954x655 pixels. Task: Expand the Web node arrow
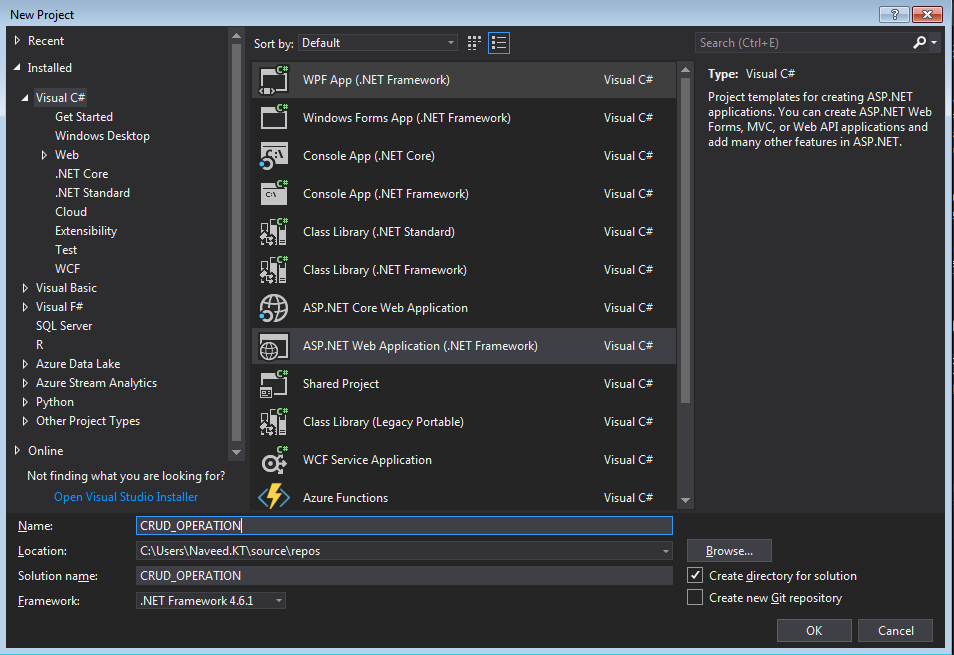click(44, 155)
